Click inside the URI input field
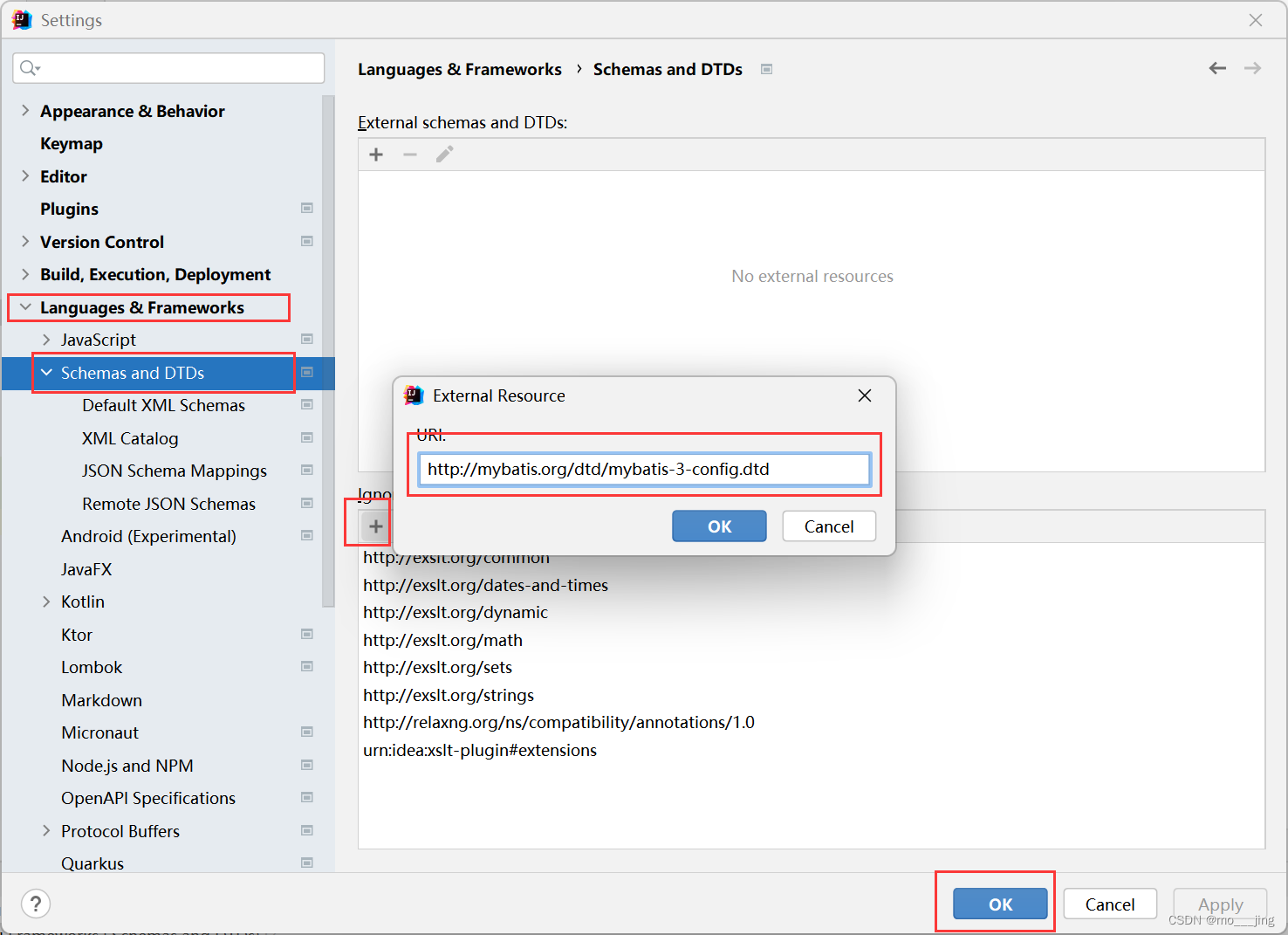The image size is (1288, 935). click(644, 469)
